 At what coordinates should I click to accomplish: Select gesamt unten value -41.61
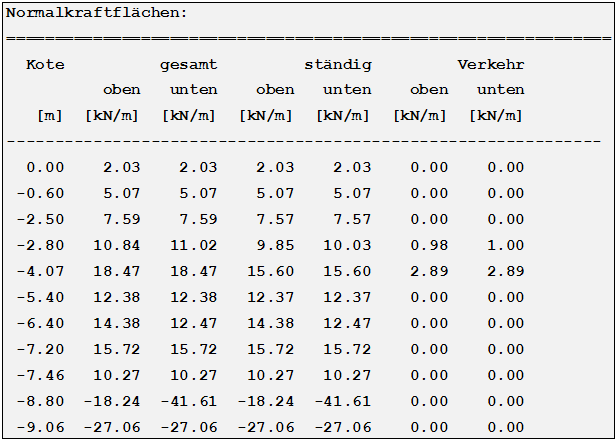pyautogui.click(x=189, y=401)
